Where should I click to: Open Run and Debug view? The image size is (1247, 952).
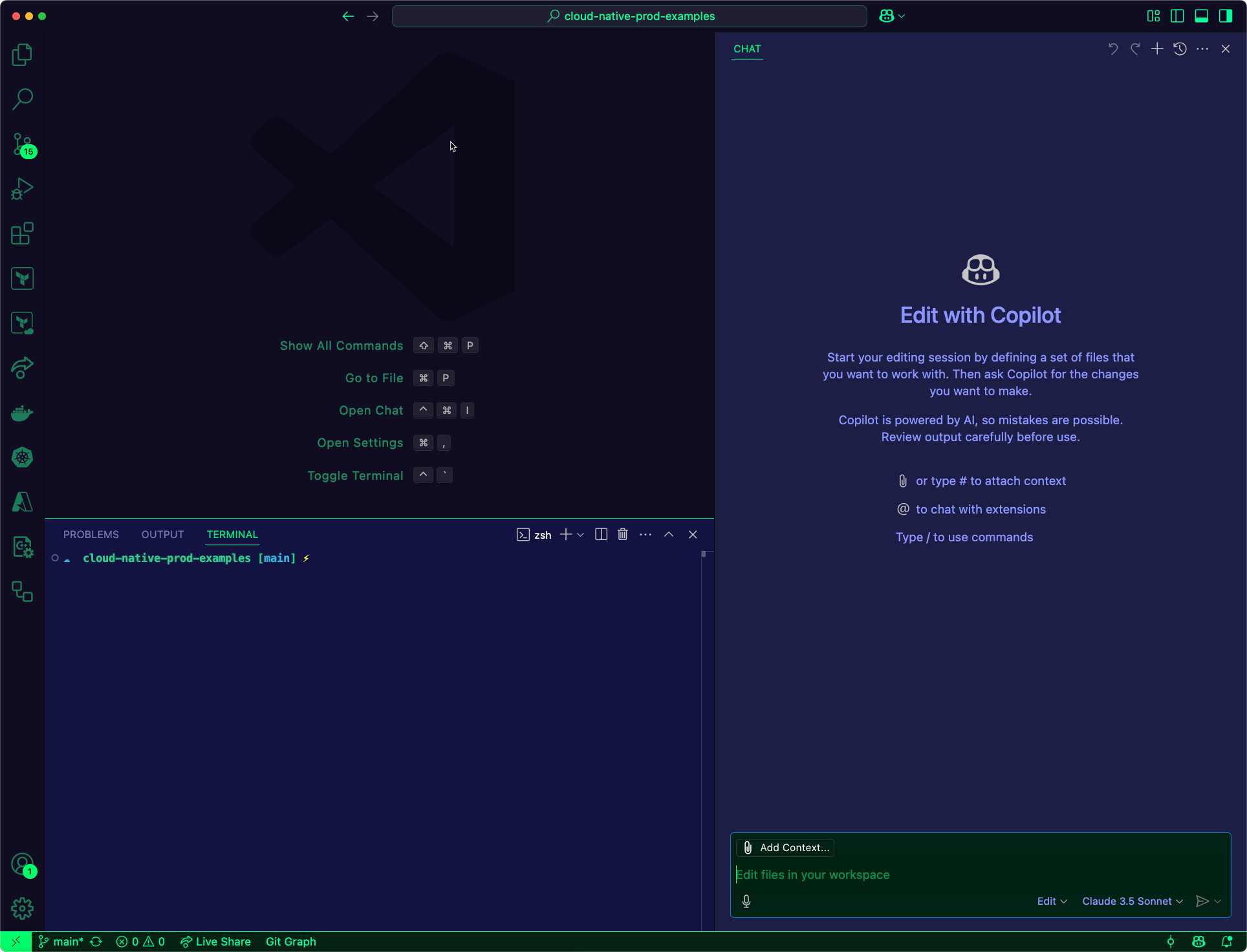23,189
